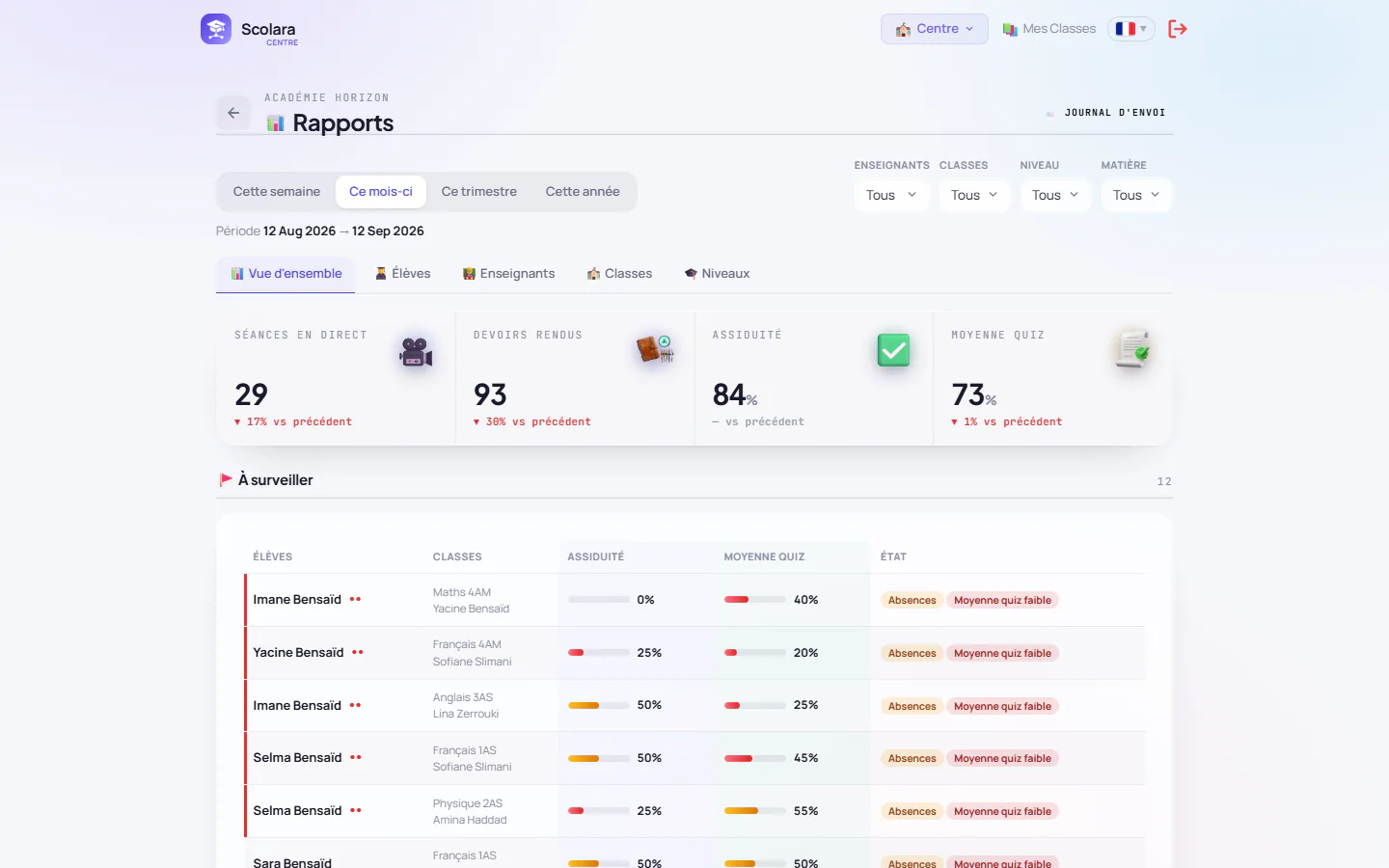The width and height of the screenshot is (1389, 868).
Task: Expand the Matière filter dropdown
Action: click(x=1136, y=195)
